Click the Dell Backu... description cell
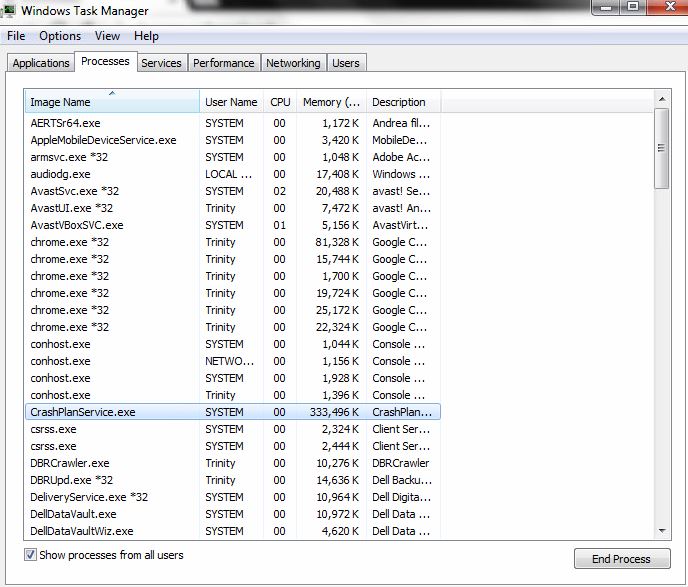 [402, 480]
